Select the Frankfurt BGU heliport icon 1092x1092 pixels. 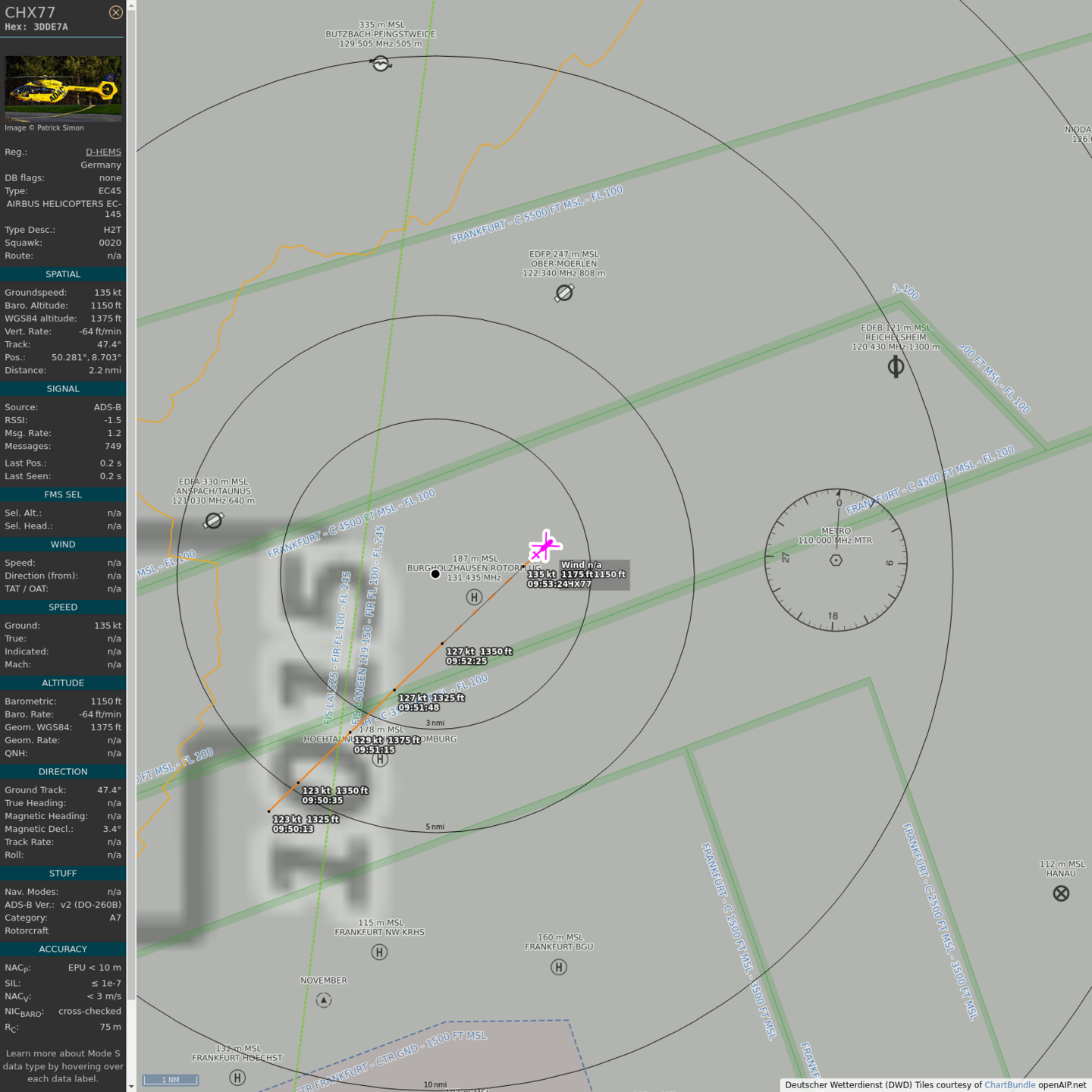(559, 967)
